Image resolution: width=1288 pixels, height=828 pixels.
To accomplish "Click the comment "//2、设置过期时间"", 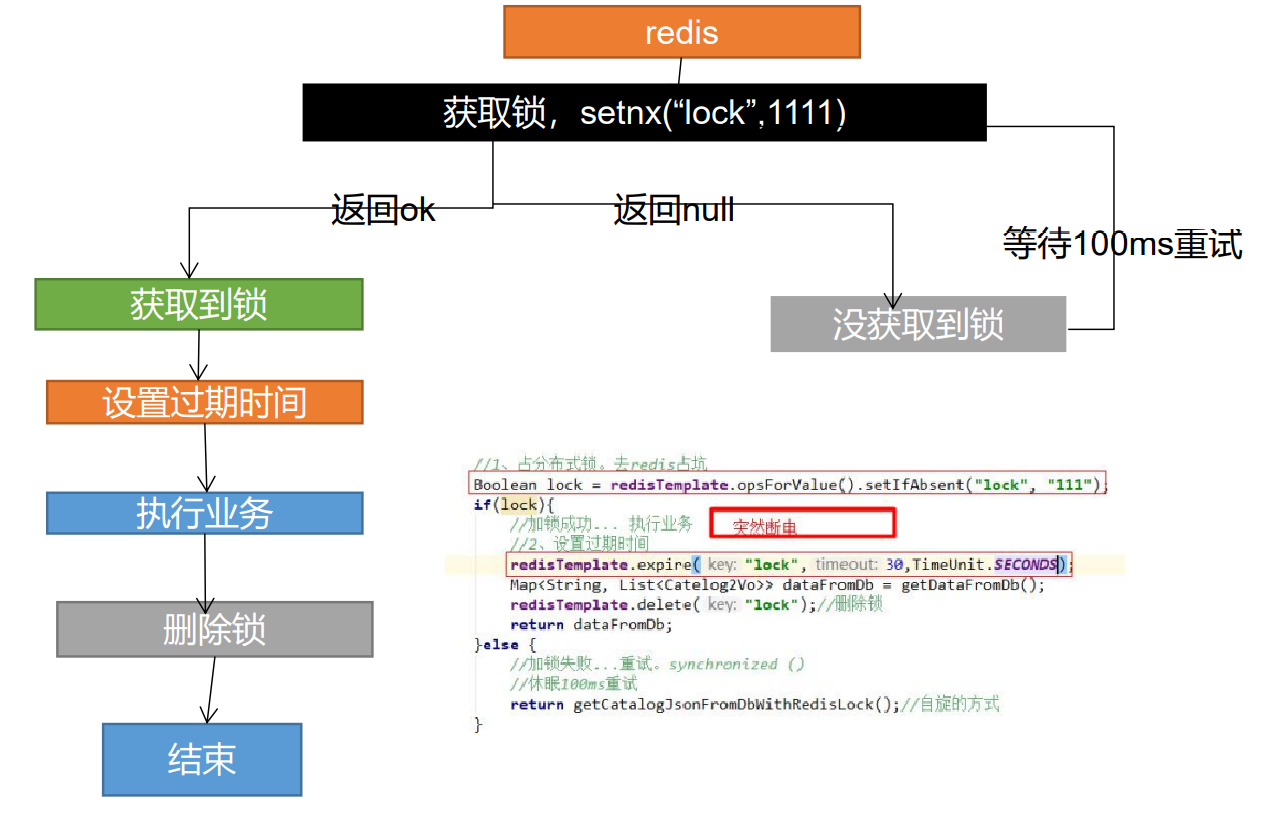I will [x=579, y=543].
